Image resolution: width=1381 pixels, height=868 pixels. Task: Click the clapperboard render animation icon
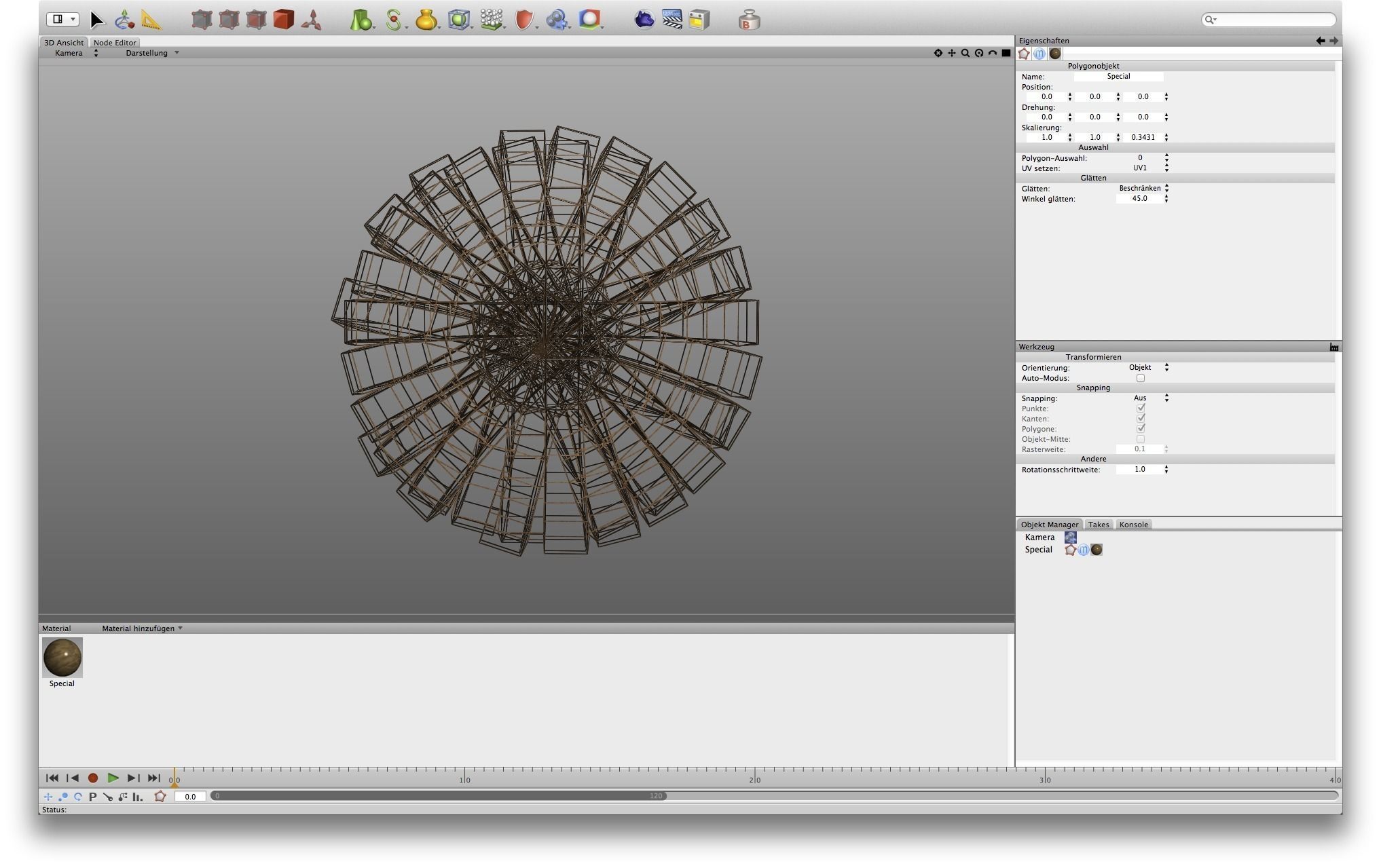[671, 20]
